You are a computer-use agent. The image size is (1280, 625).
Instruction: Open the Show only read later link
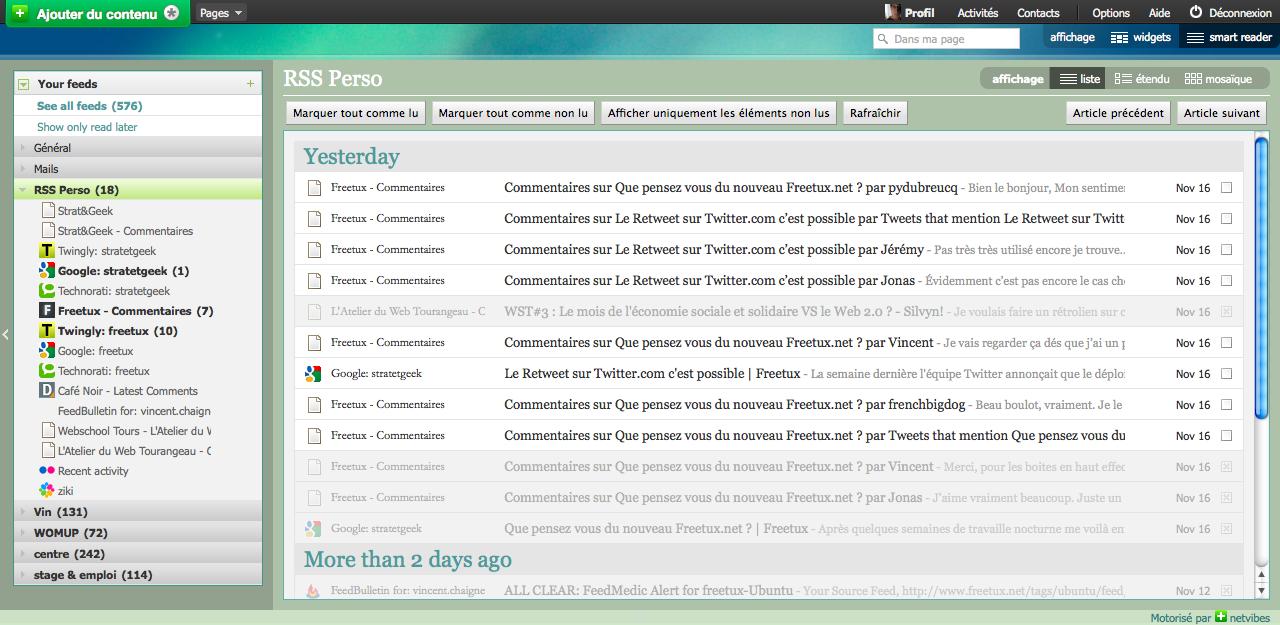[87, 127]
